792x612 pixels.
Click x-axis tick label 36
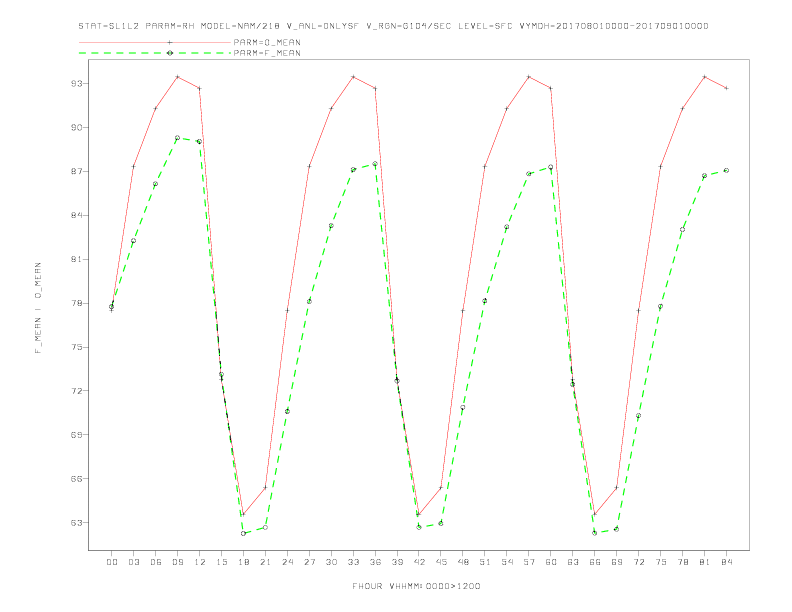click(375, 562)
